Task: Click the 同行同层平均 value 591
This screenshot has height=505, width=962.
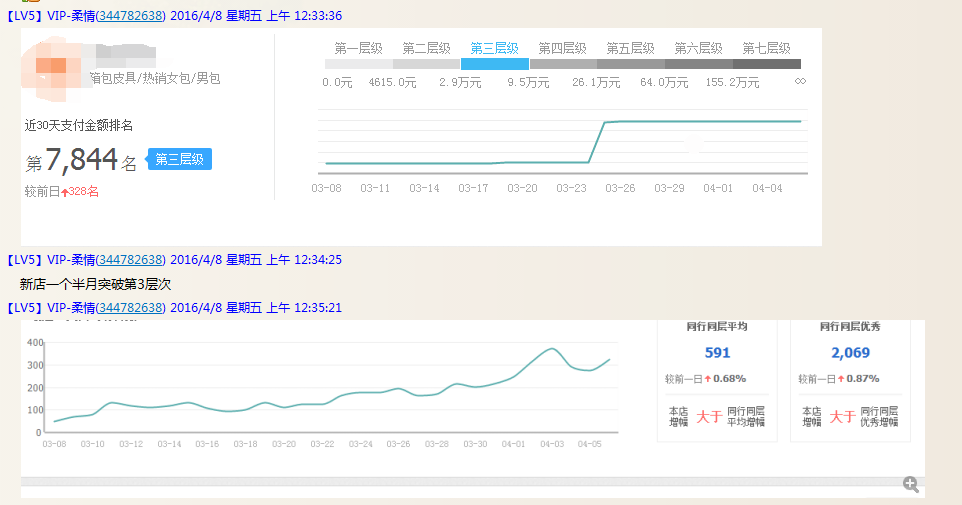Action: point(717,353)
